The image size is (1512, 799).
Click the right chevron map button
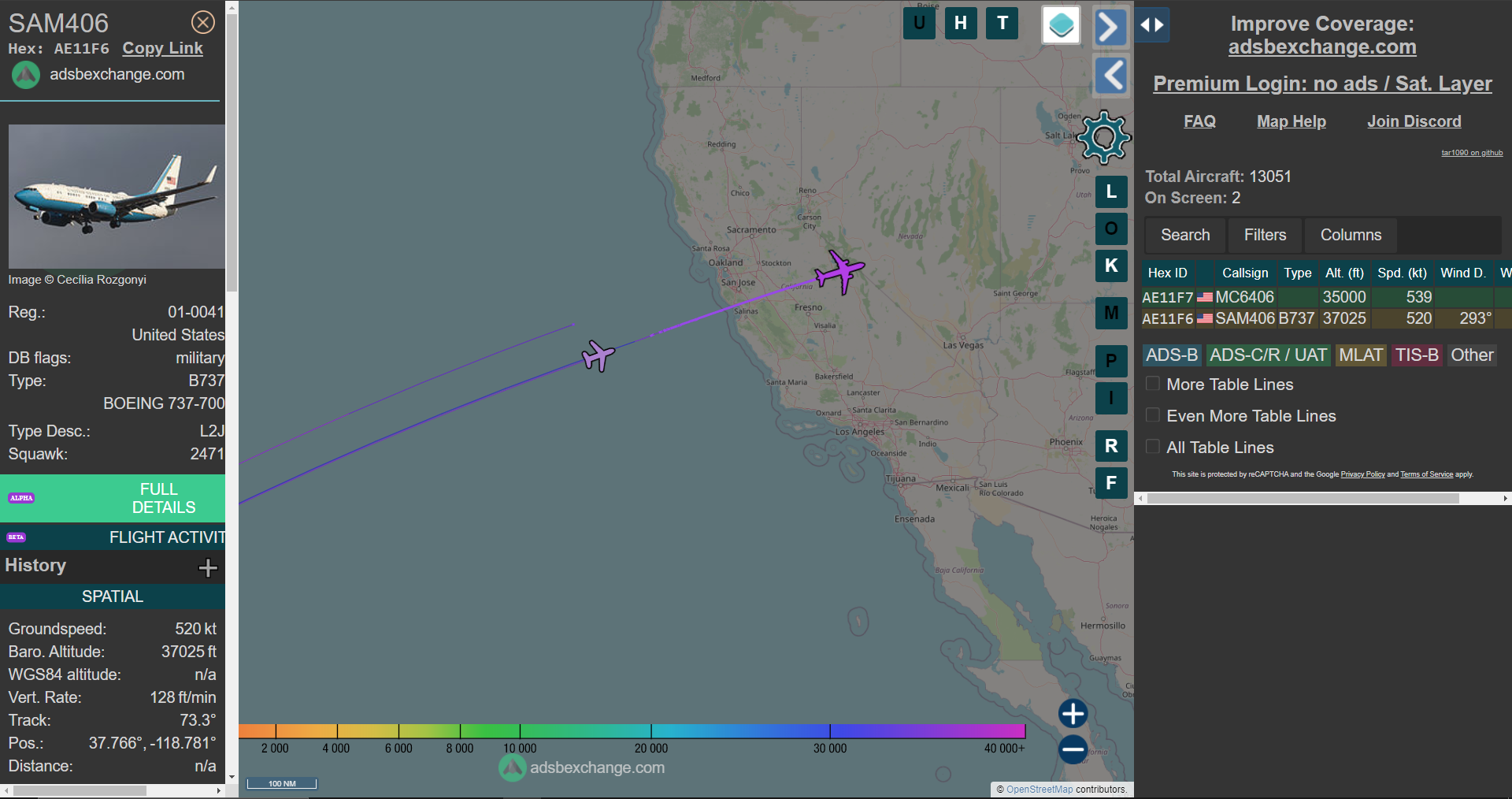pyautogui.click(x=1110, y=28)
